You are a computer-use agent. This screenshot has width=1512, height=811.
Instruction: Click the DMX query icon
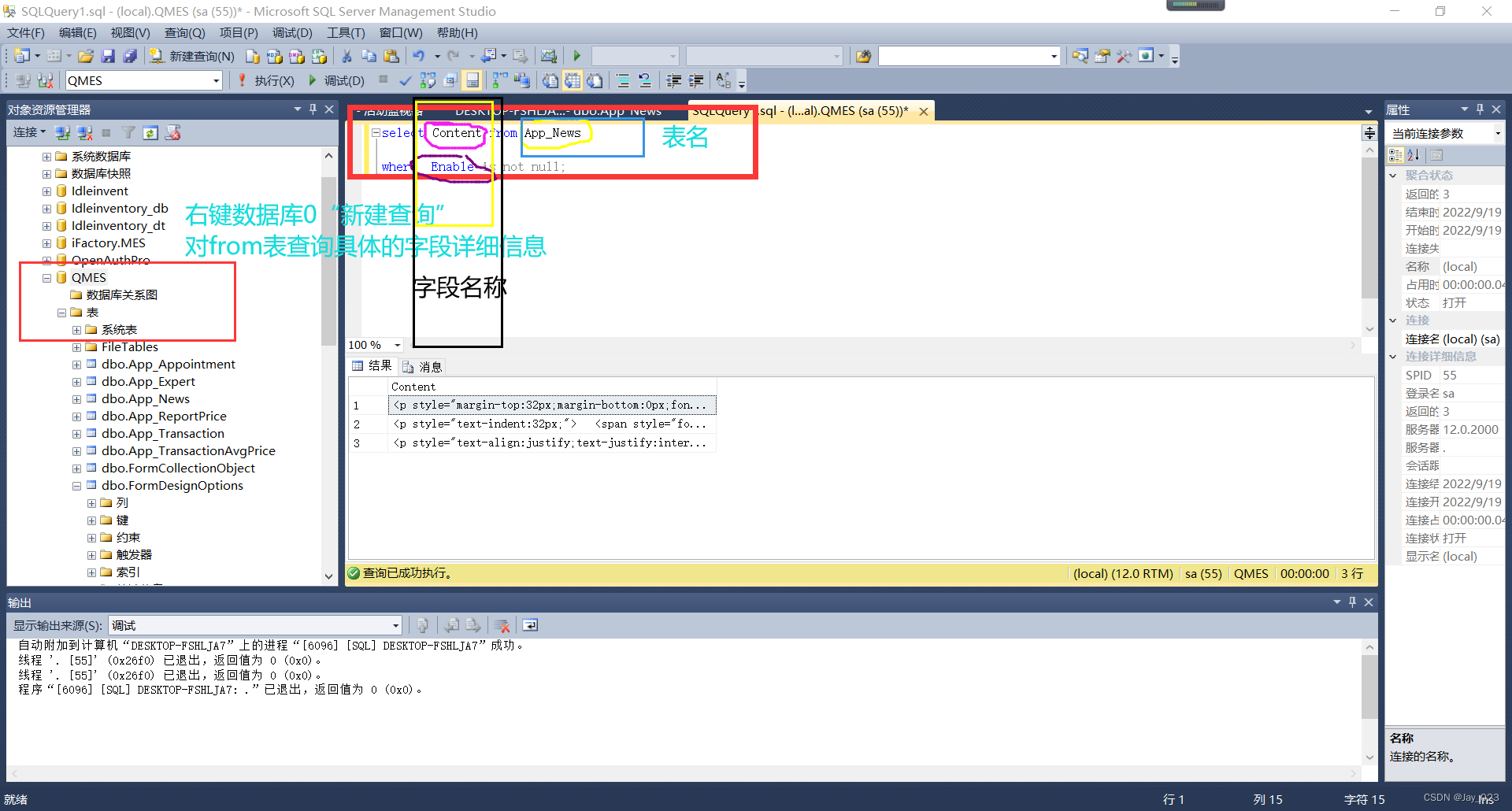296,56
